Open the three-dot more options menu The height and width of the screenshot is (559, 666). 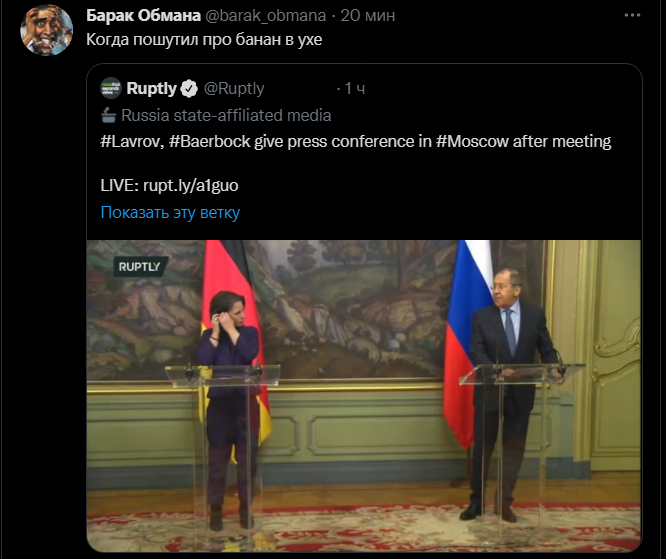tap(632, 15)
